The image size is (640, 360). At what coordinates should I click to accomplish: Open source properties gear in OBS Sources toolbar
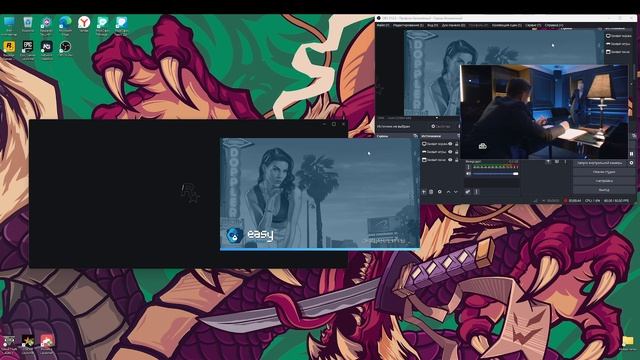(440, 192)
